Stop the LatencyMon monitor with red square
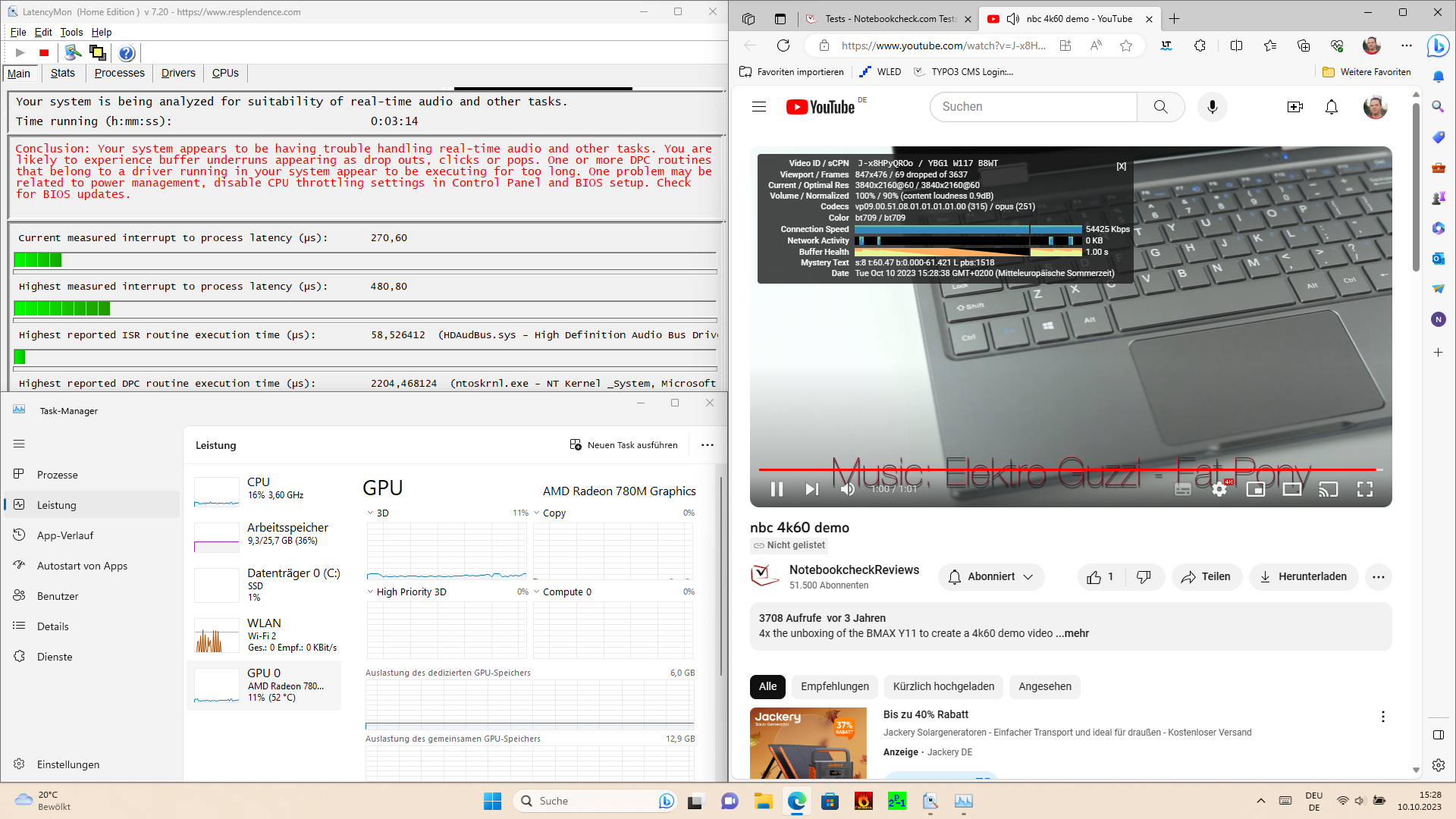 [44, 53]
